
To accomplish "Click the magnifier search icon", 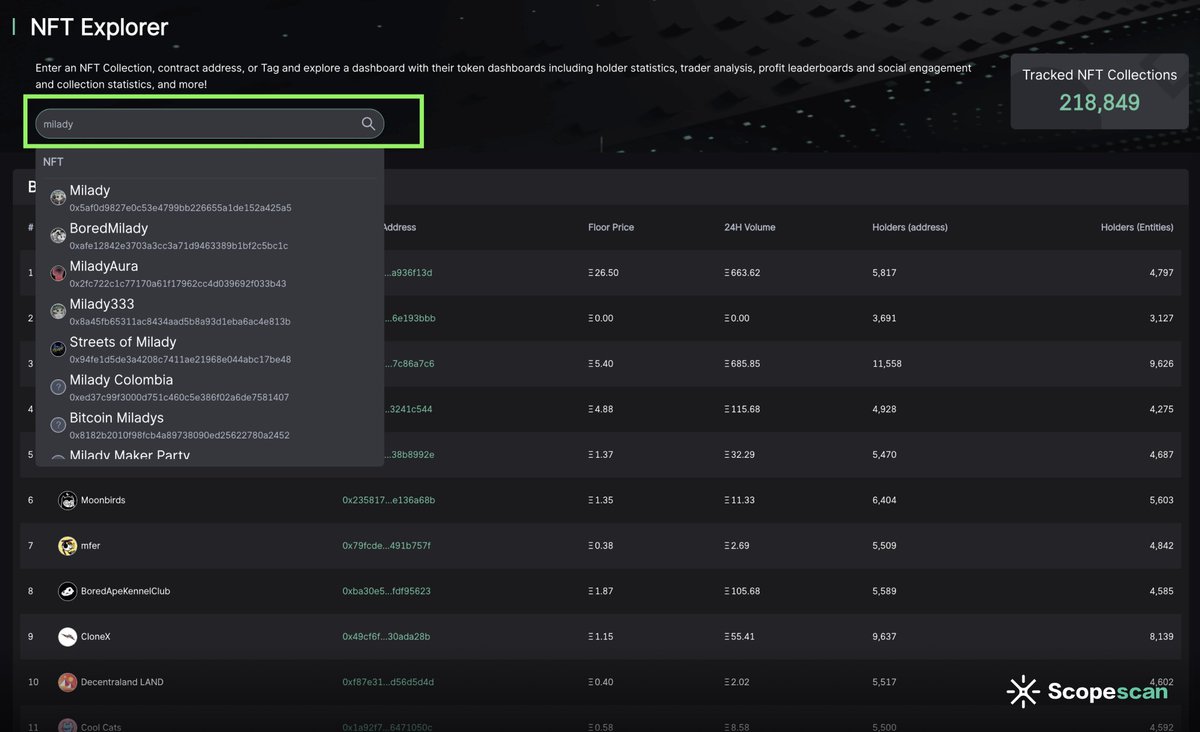I will (368, 124).
